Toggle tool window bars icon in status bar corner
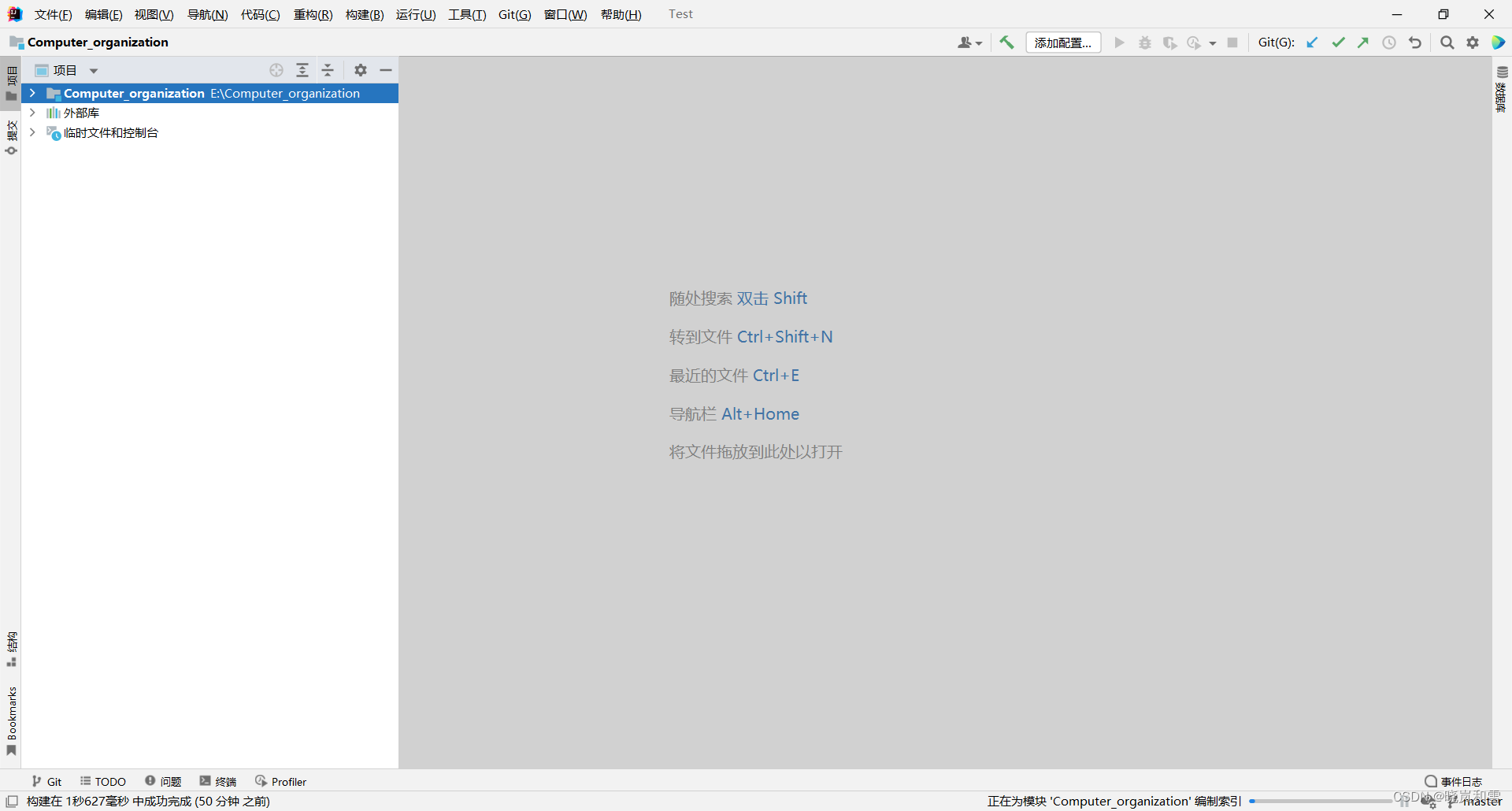Viewport: 1512px width, 811px height. click(12, 802)
